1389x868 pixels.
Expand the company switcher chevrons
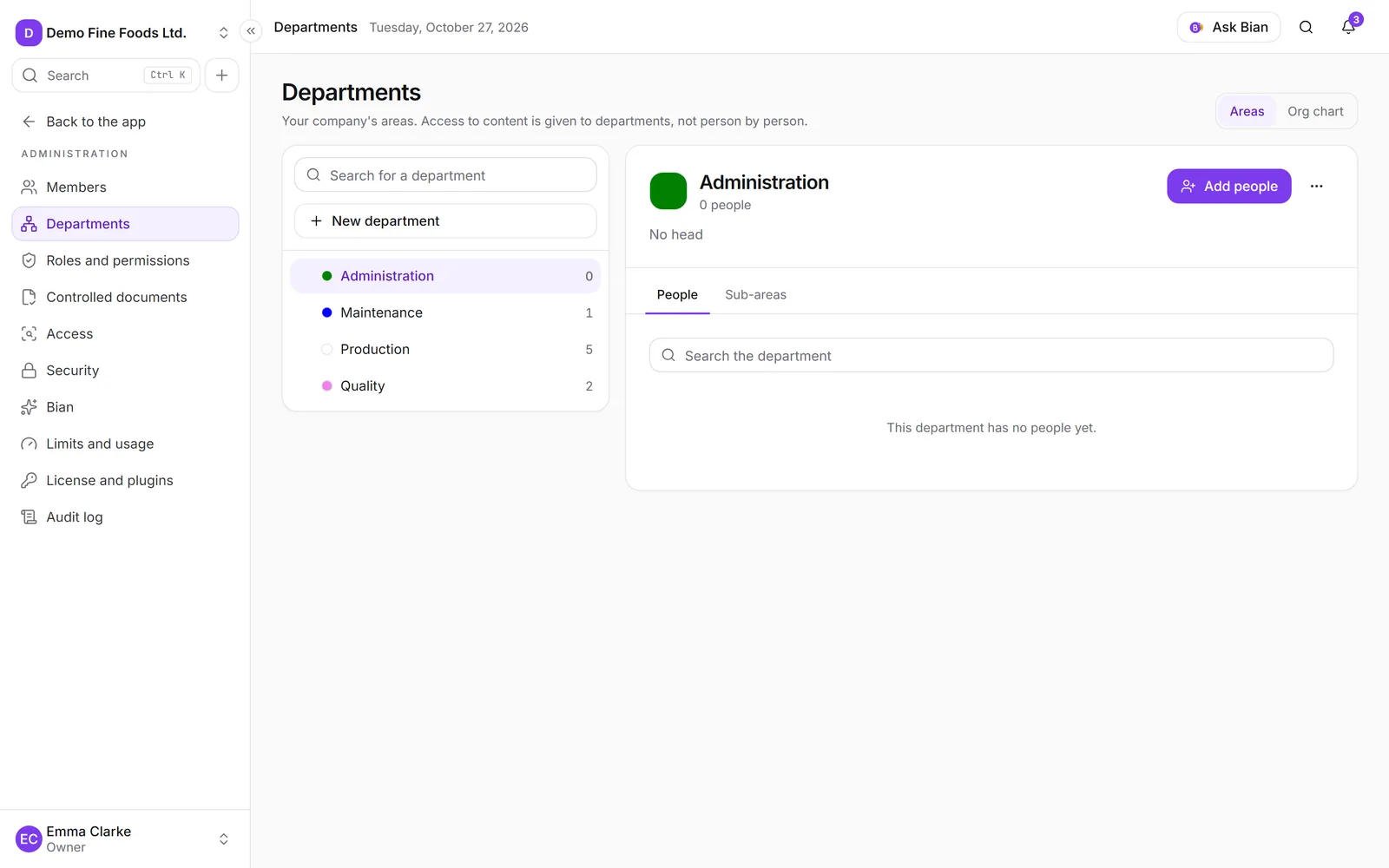(x=223, y=33)
